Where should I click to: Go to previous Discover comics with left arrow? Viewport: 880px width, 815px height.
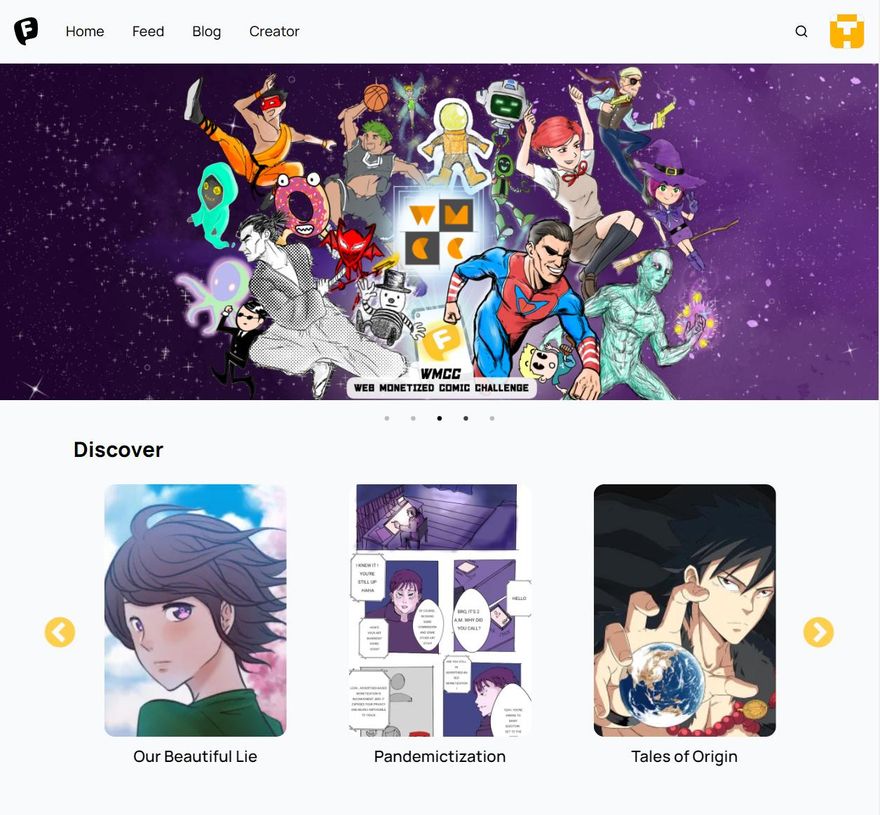pos(60,632)
